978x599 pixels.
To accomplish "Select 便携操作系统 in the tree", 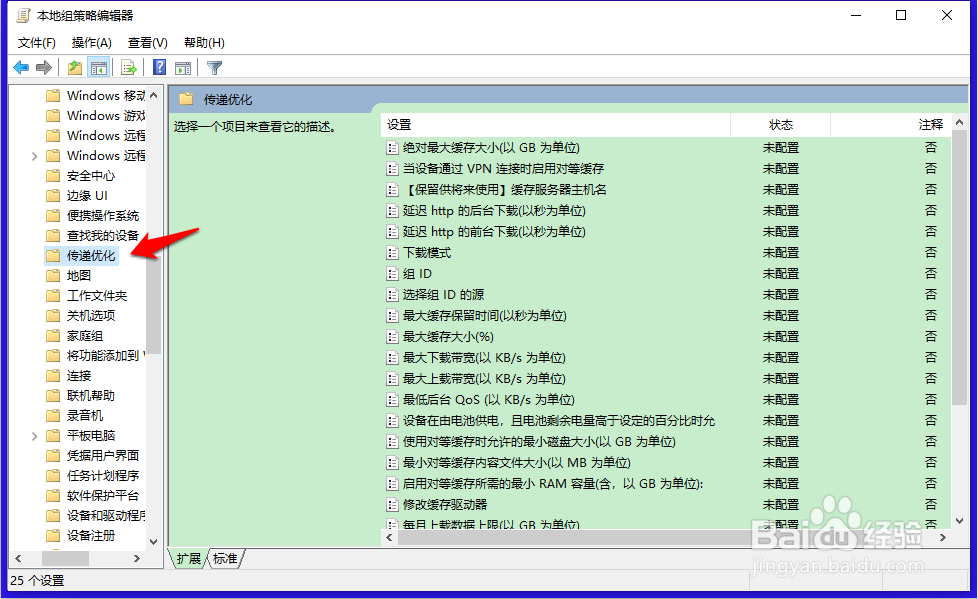I will (x=103, y=215).
